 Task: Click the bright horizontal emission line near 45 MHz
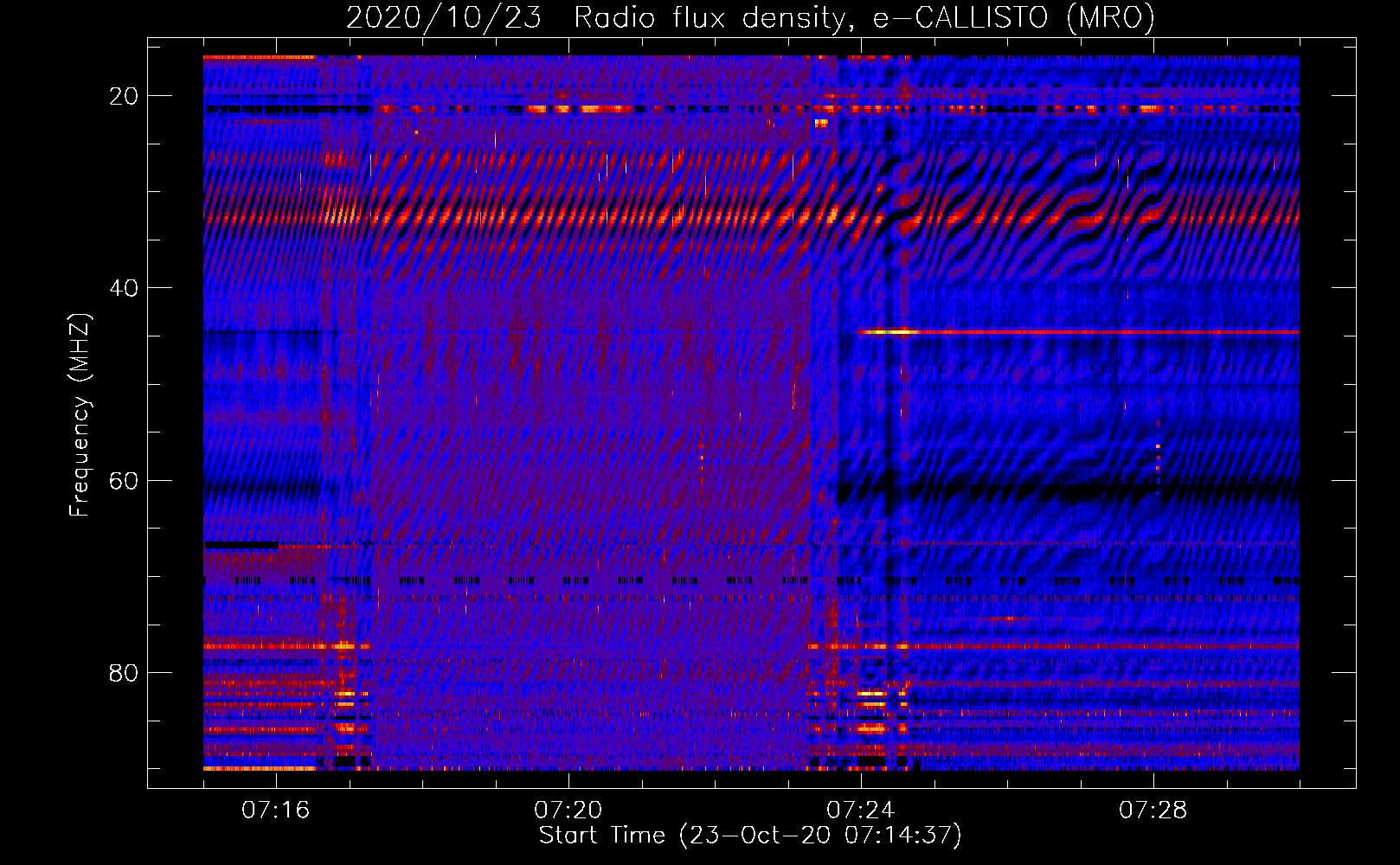1078,331
